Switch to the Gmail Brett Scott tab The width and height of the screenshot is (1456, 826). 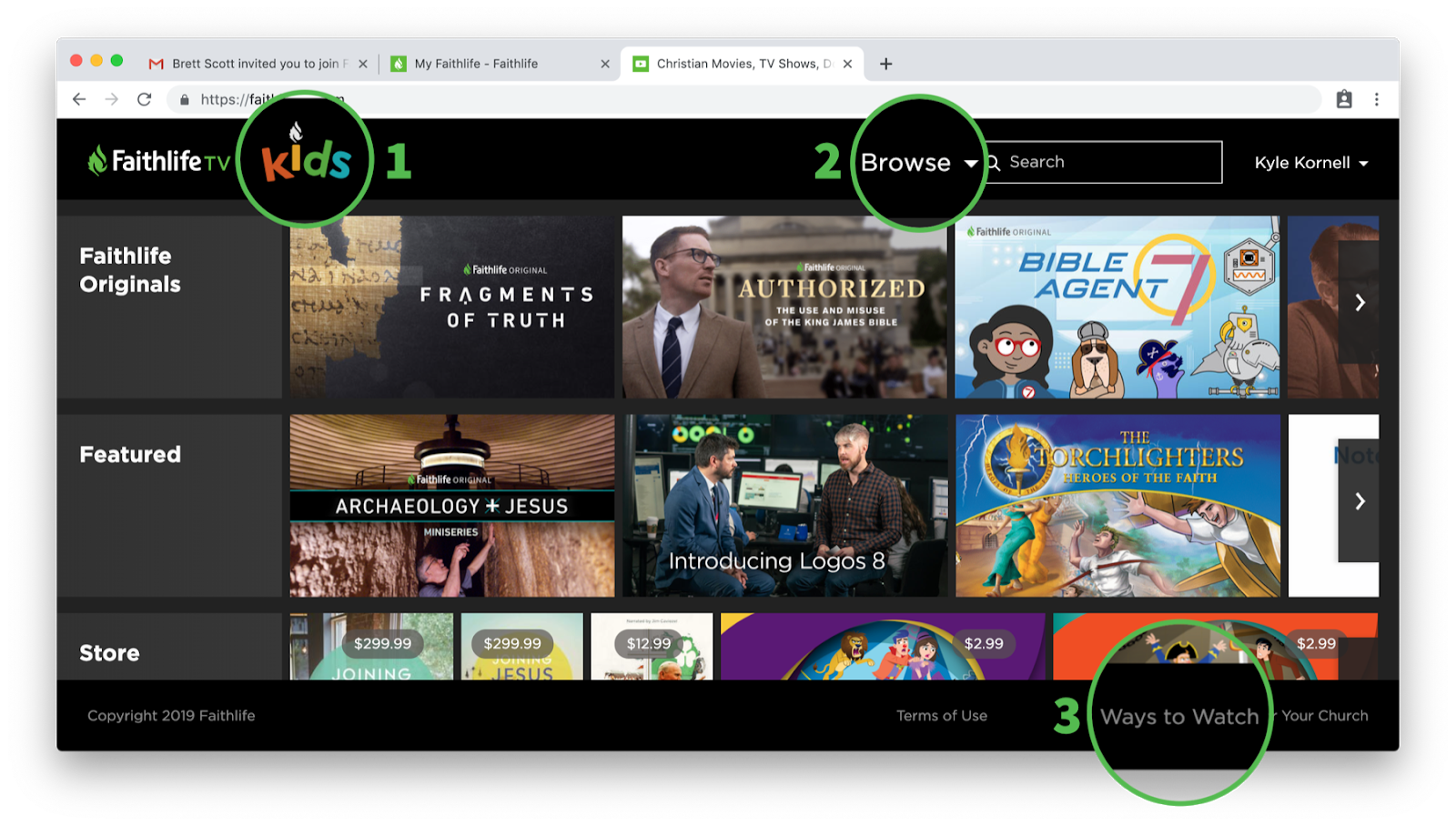pyautogui.click(x=260, y=64)
